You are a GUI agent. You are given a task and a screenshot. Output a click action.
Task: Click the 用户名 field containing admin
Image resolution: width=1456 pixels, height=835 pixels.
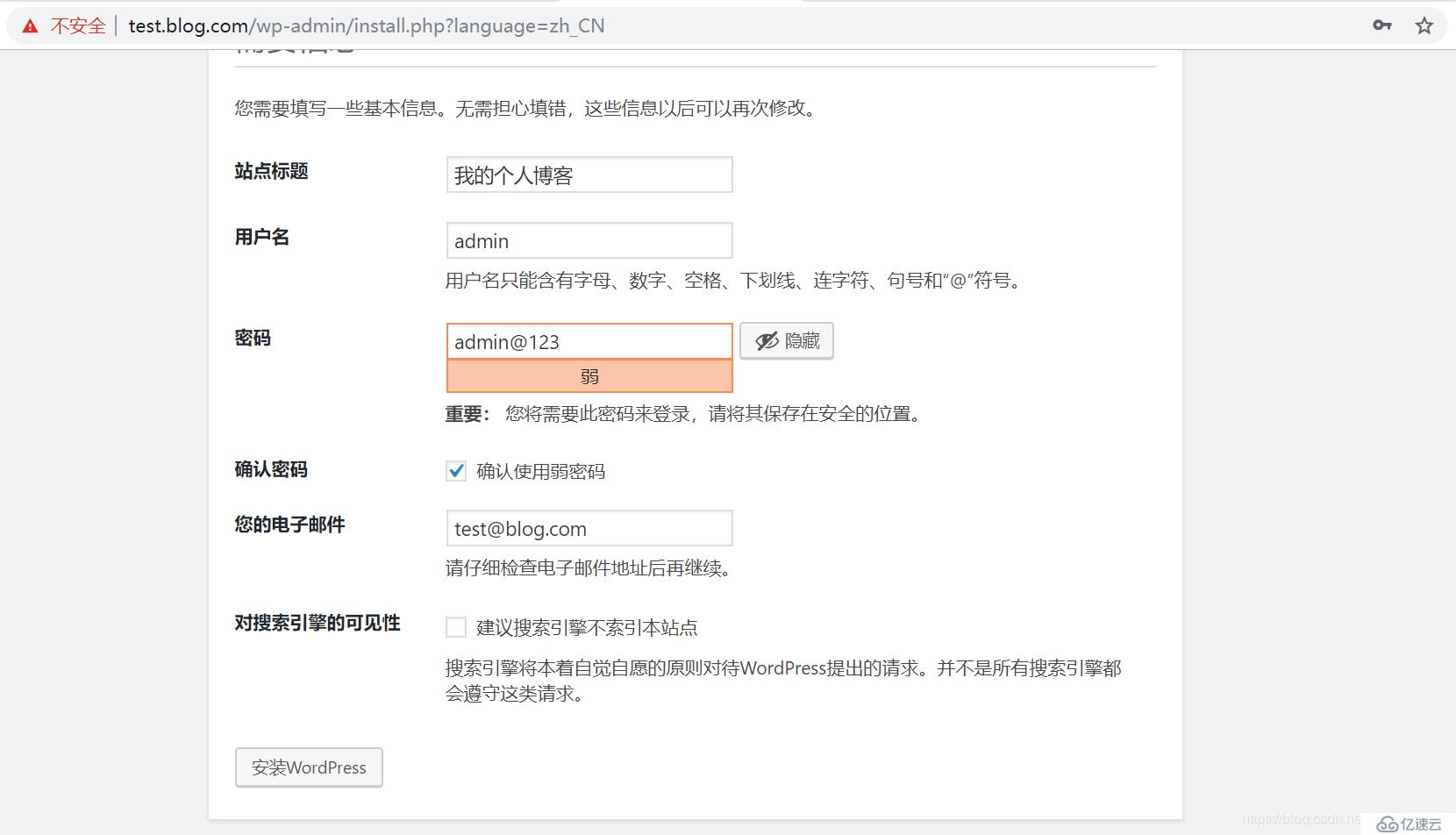(x=589, y=240)
